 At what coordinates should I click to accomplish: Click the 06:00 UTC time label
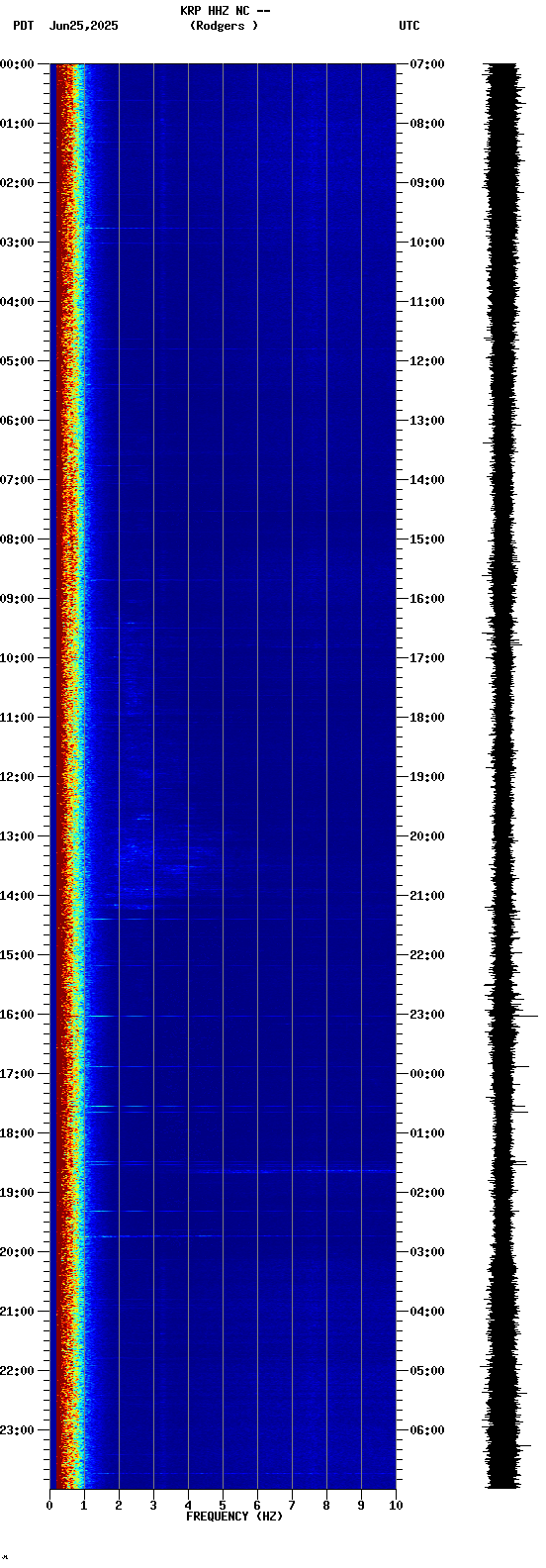427,1430
